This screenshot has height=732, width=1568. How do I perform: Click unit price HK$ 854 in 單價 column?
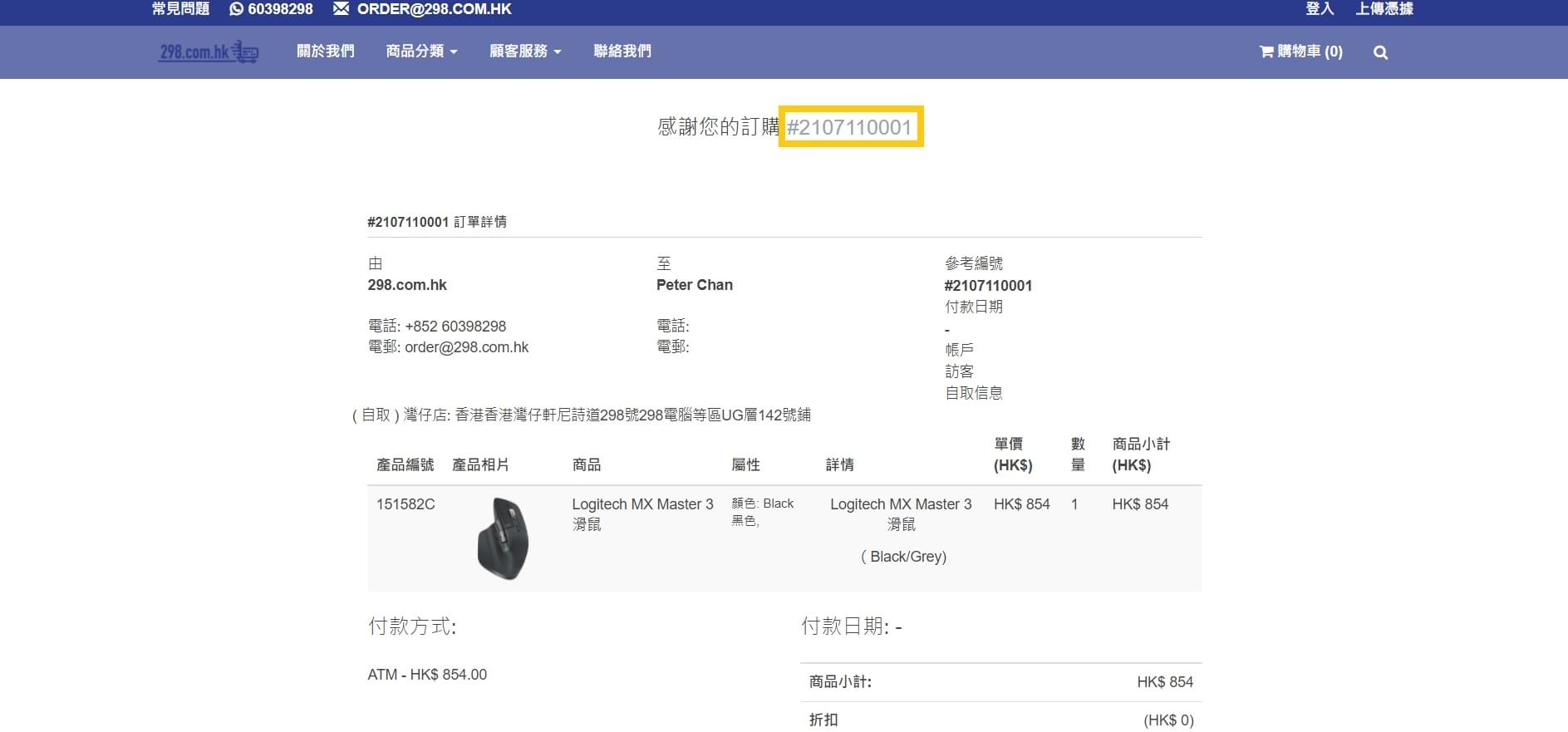[x=1022, y=504]
